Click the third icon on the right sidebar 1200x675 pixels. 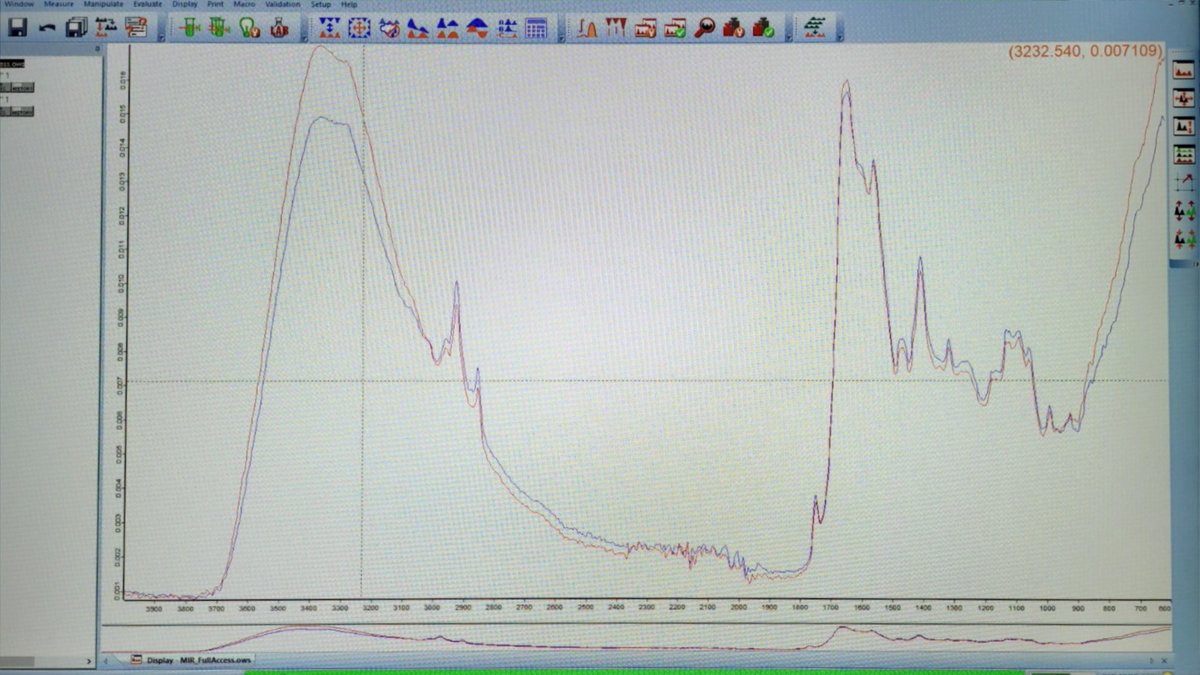[x=1184, y=126]
